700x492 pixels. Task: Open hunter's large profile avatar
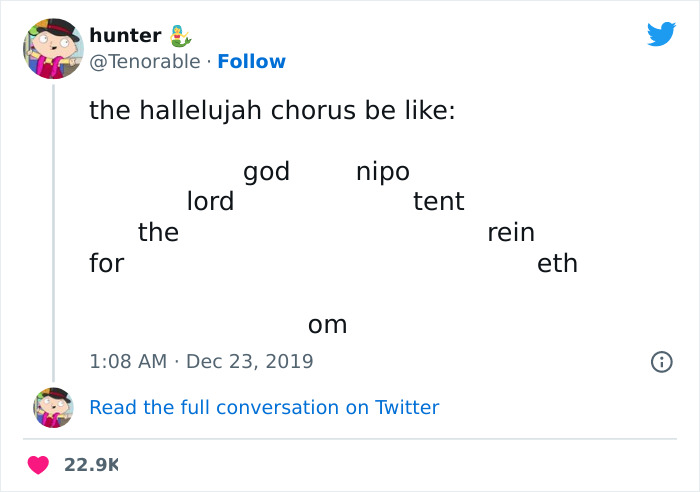tap(53, 48)
